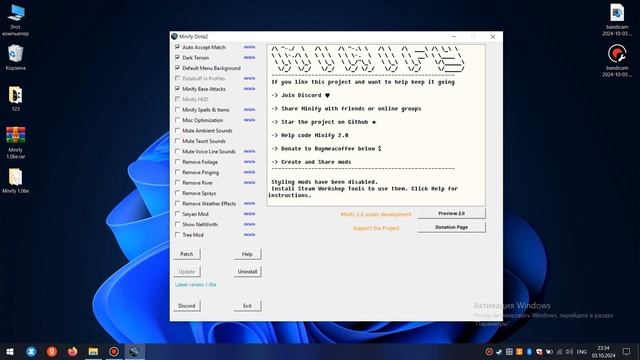Image resolution: width=640 pixels, height=360 pixels.
Task: Select the top bandicam video file icon
Action: pyautogui.click(x=617, y=20)
